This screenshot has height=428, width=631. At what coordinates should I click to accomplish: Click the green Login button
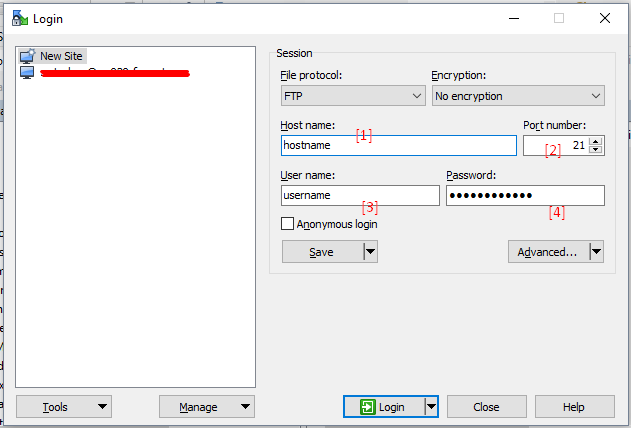pyautogui.click(x=384, y=407)
